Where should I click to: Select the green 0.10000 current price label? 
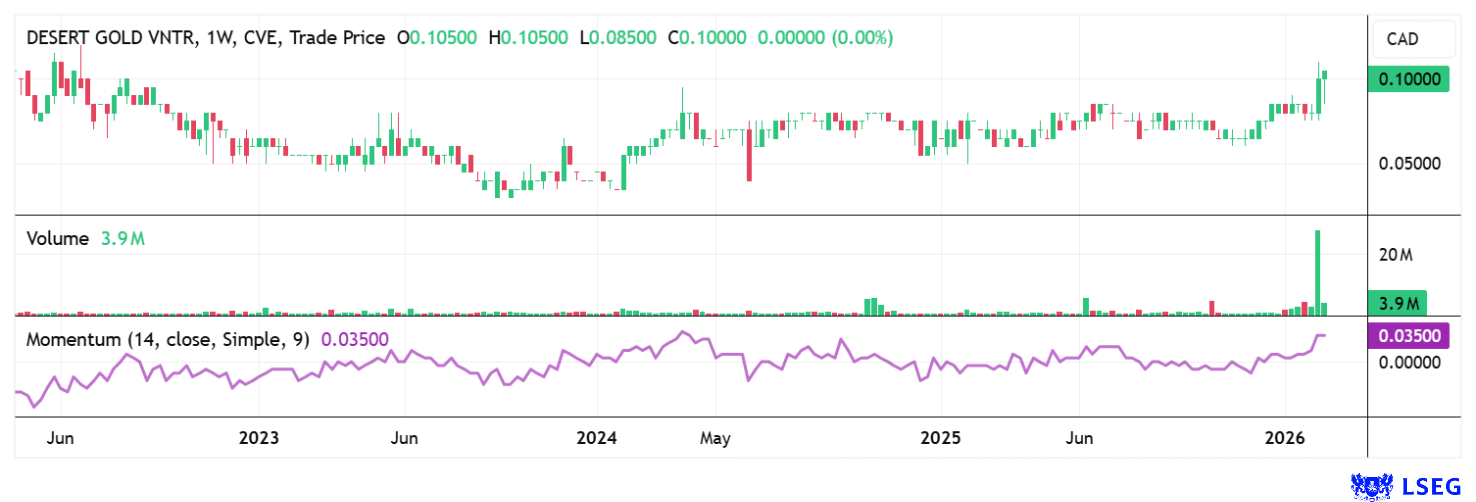1407,80
